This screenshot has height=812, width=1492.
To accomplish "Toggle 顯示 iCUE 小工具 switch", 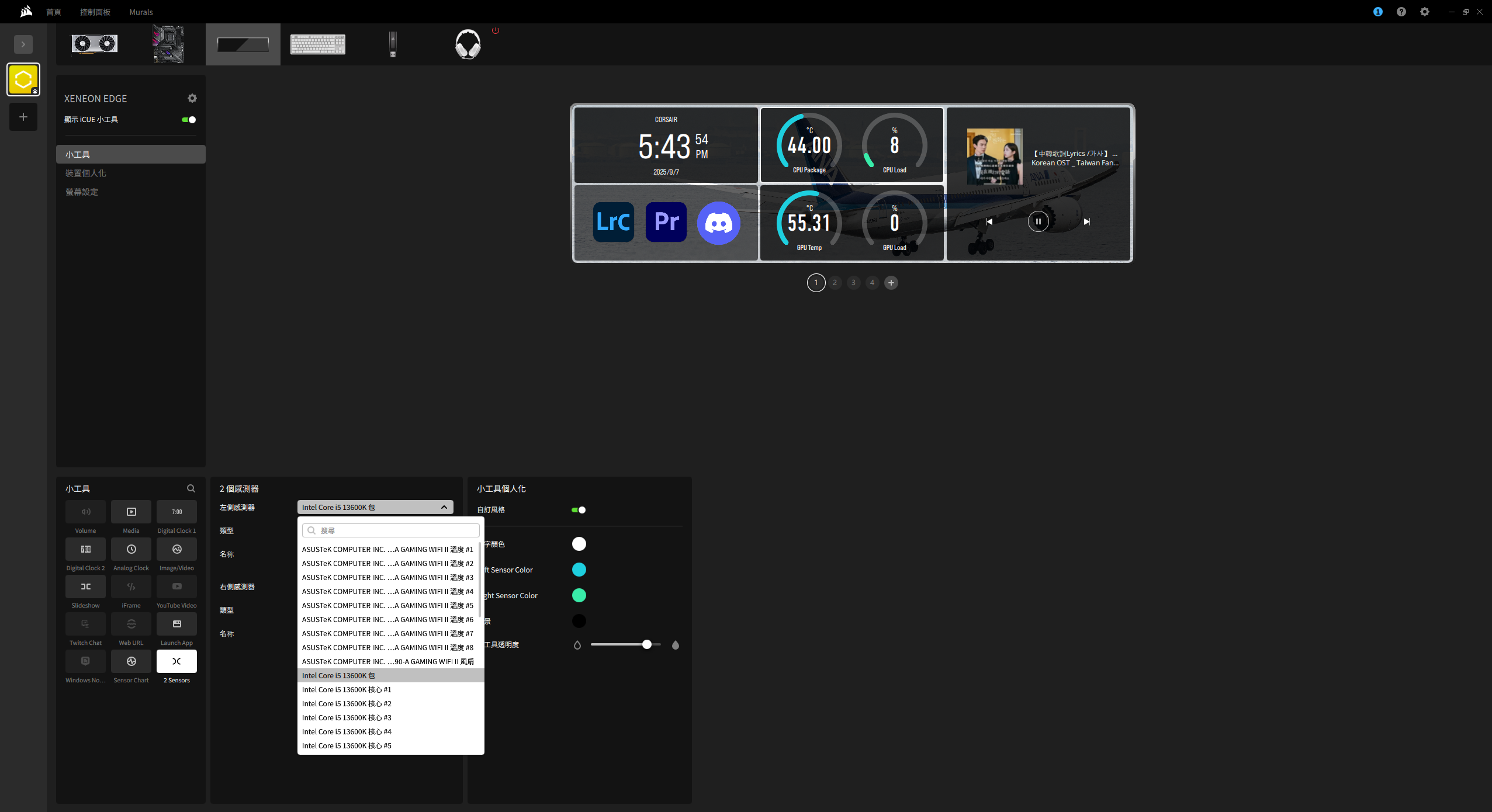I will (189, 120).
